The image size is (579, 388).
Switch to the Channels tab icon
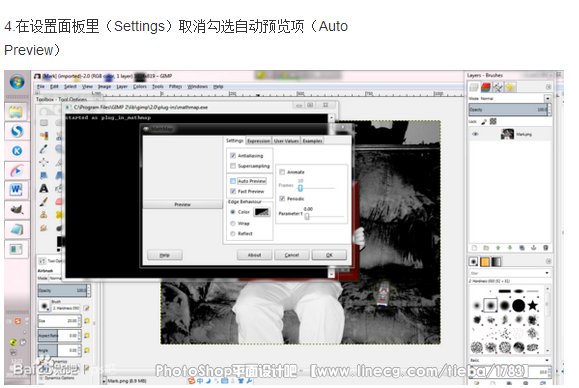[x=486, y=87]
